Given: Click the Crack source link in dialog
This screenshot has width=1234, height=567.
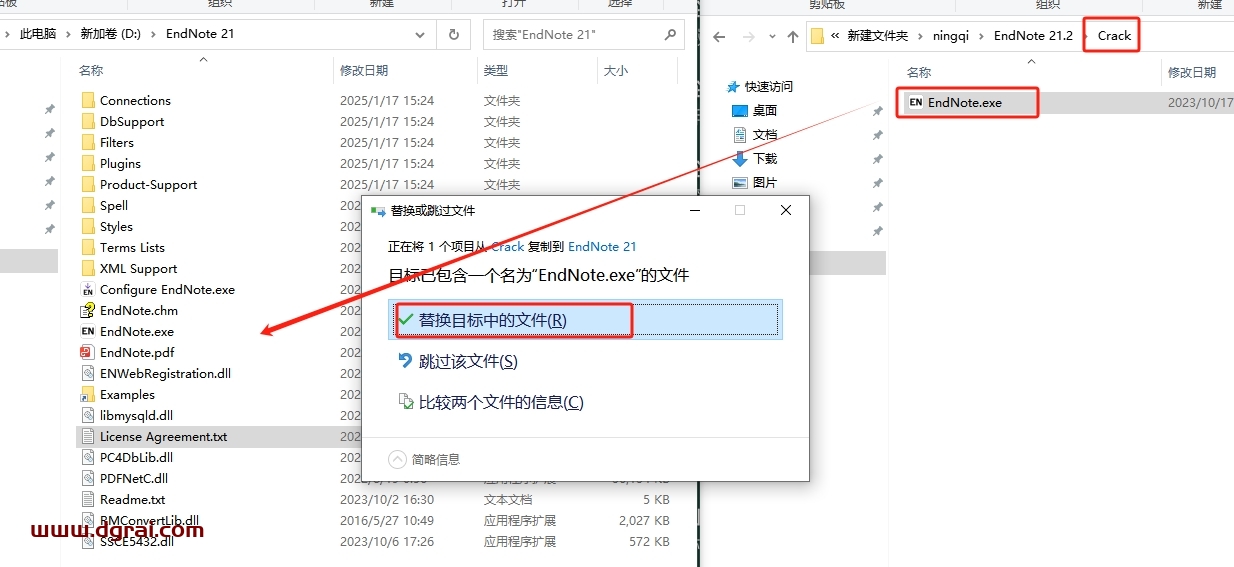Looking at the screenshot, I should [508, 246].
